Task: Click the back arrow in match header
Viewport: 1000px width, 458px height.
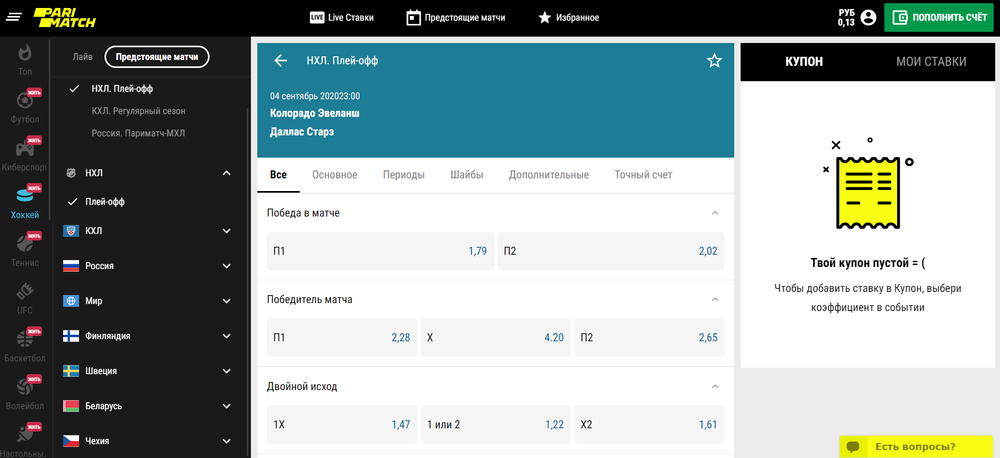Action: click(x=281, y=61)
